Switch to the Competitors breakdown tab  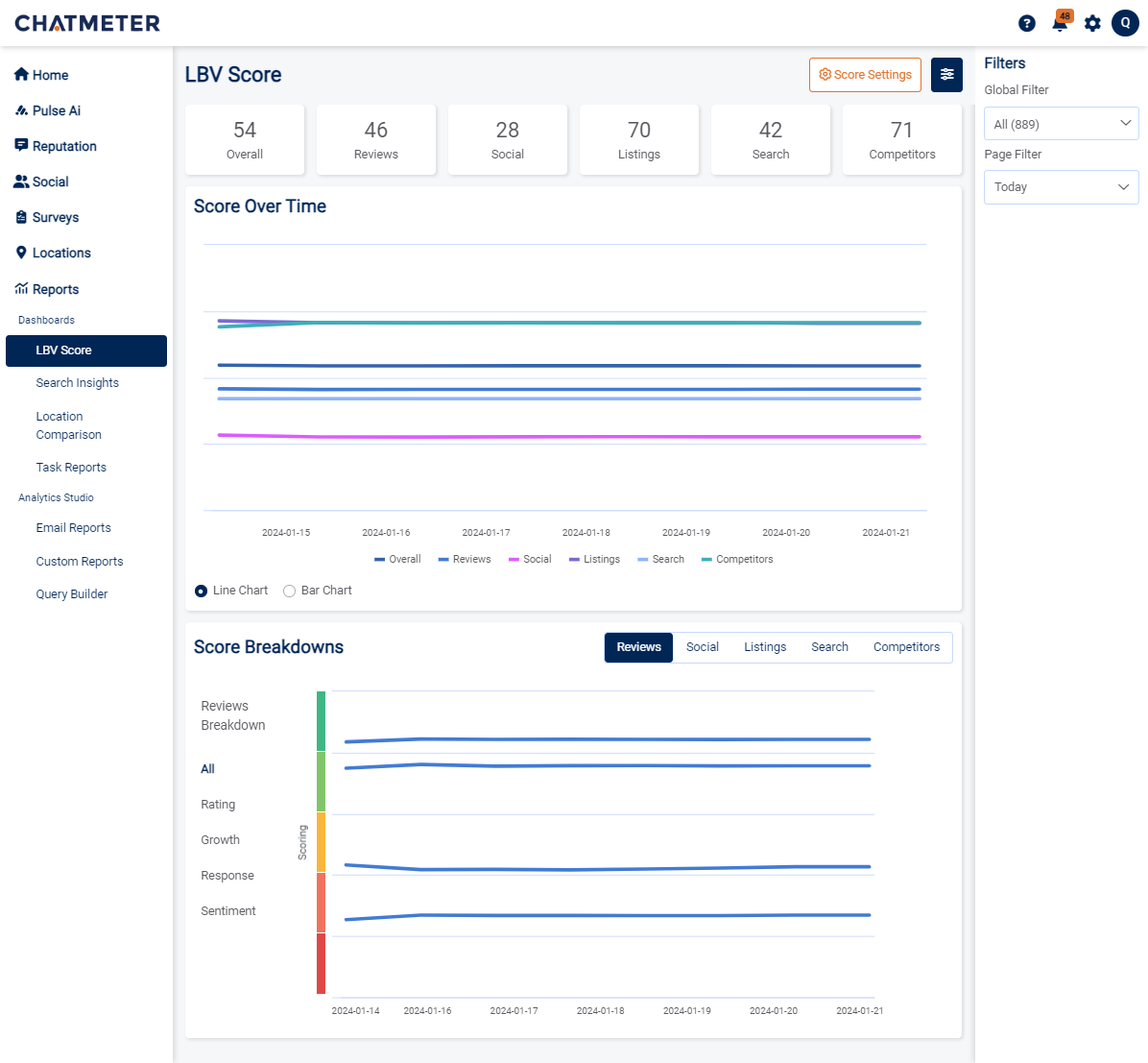pyautogui.click(x=905, y=647)
